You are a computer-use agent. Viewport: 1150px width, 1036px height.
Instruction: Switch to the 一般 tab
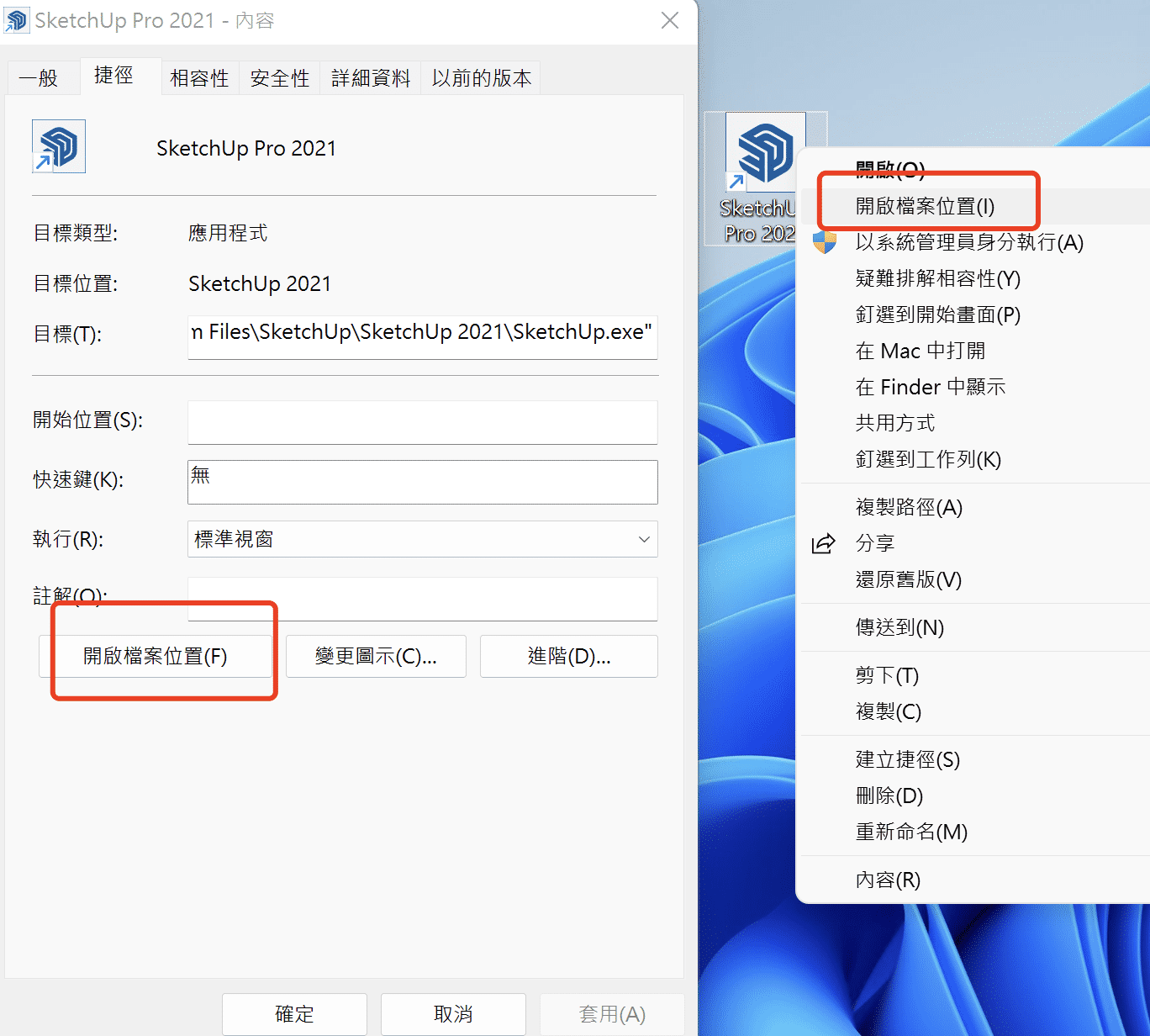(39, 78)
